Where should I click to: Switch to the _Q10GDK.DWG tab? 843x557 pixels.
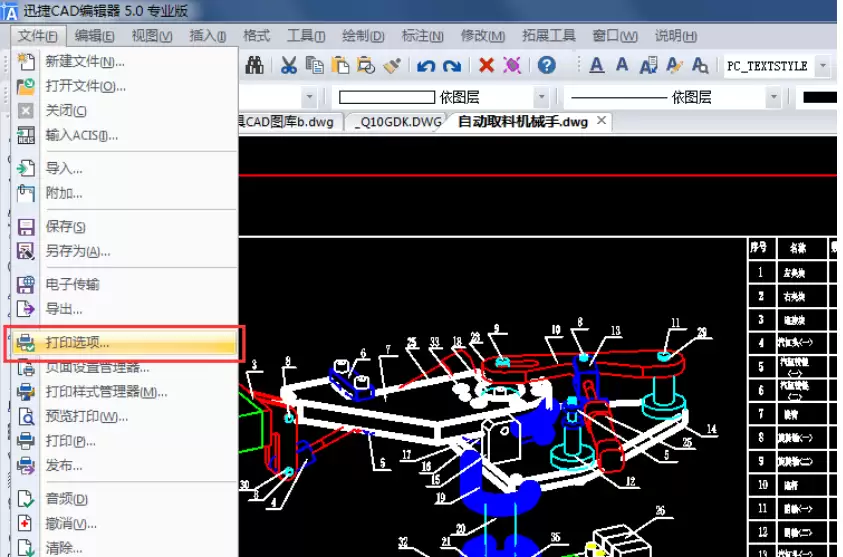pos(397,122)
